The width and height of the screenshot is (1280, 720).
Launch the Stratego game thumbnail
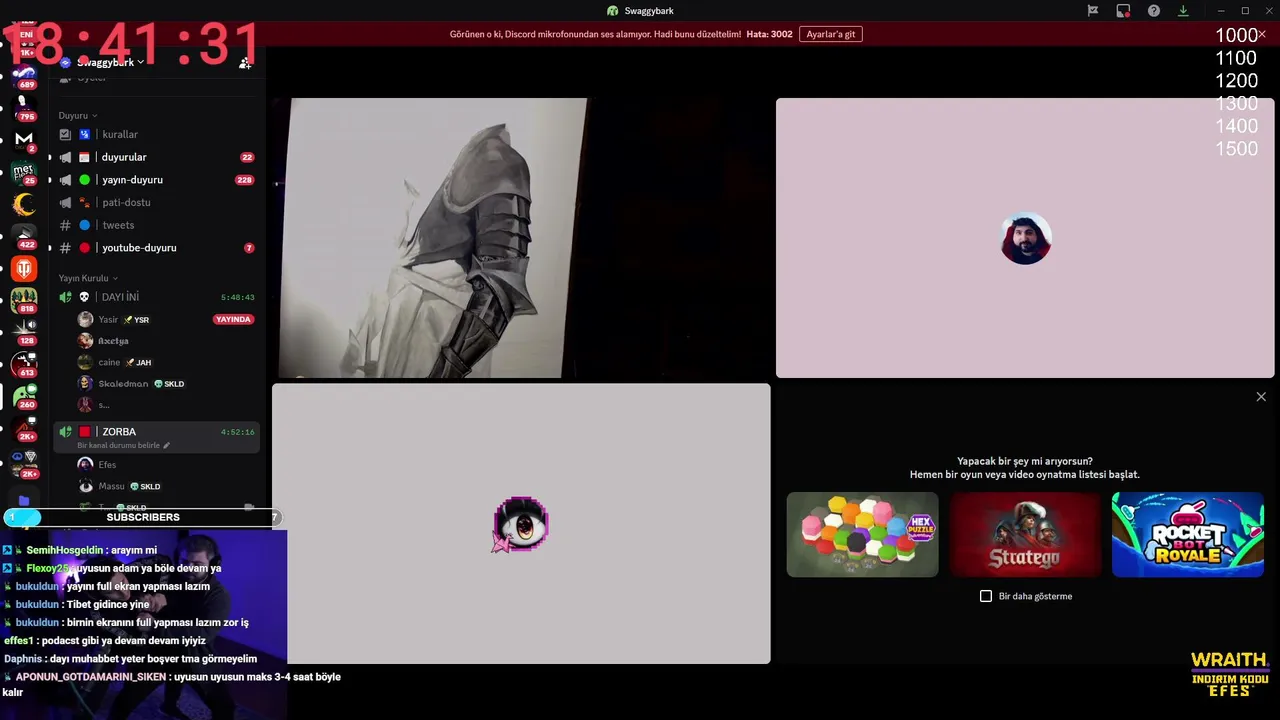(x=1025, y=534)
